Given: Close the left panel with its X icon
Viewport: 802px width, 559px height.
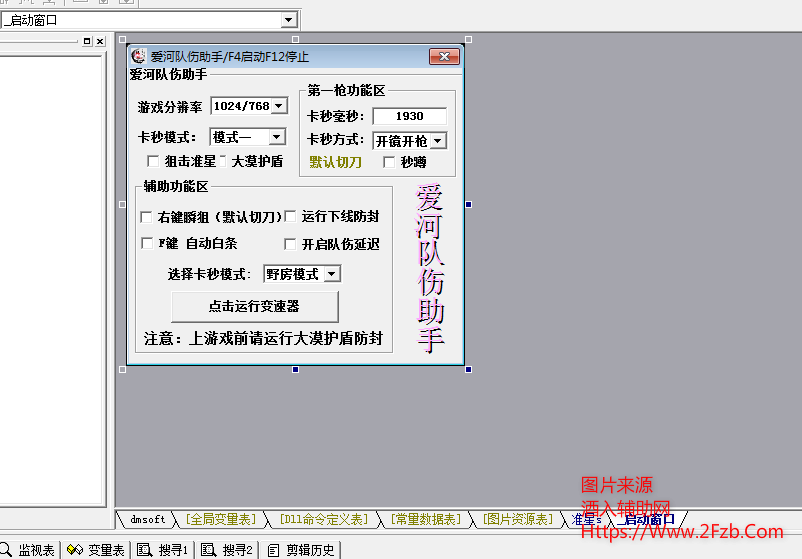Looking at the screenshot, I should click(x=100, y=41).
